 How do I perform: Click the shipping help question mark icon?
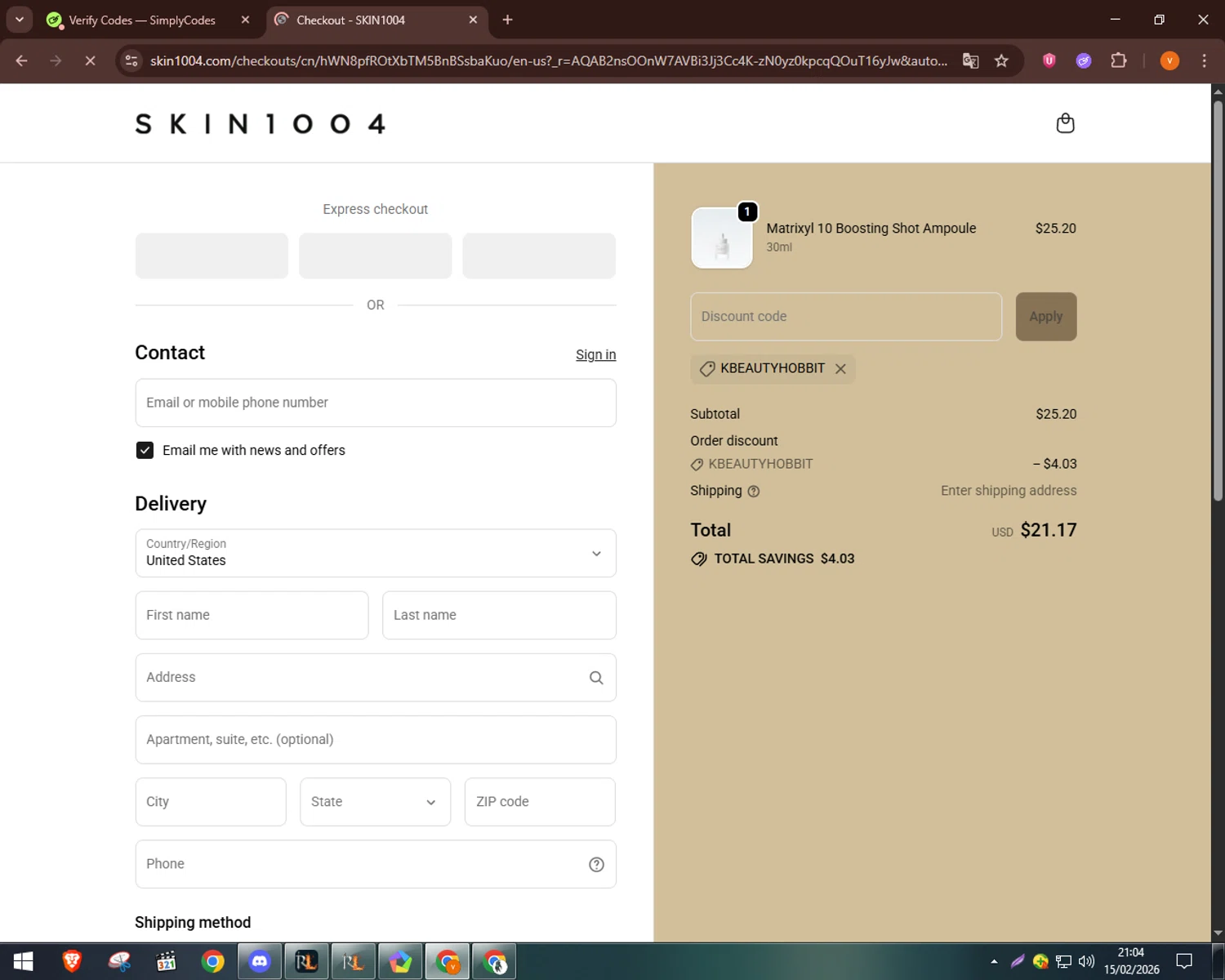(754, 492)
